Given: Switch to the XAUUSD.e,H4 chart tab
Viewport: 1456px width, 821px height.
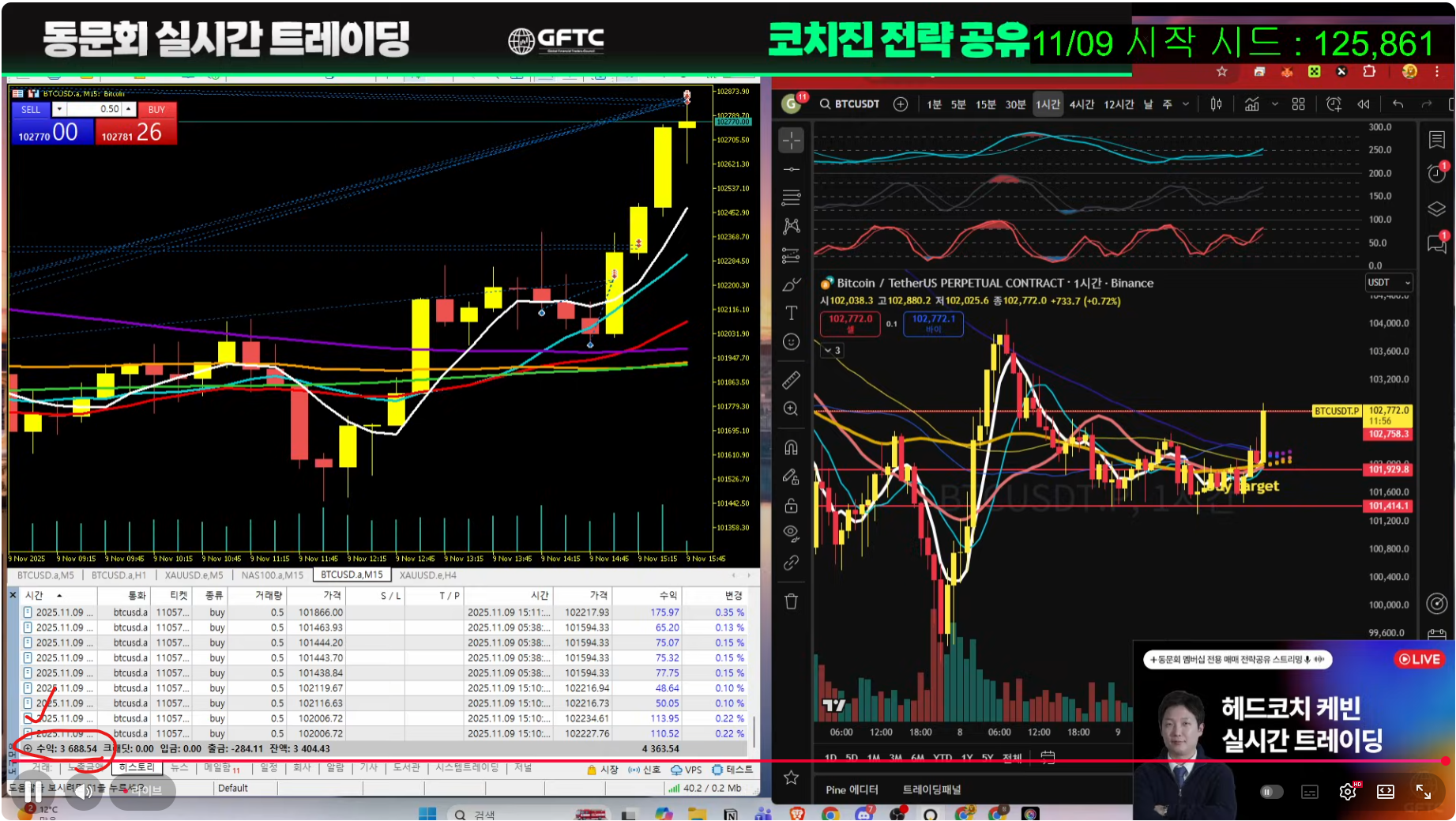Looking at the screenshot, I should 427,575.
